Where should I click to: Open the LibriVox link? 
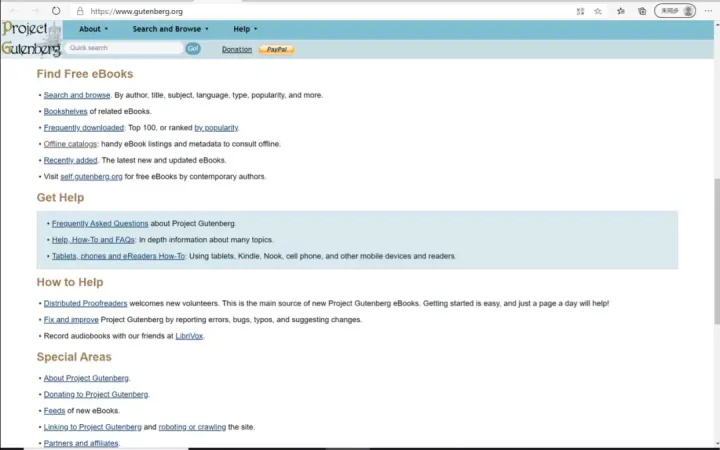[189, 336]
